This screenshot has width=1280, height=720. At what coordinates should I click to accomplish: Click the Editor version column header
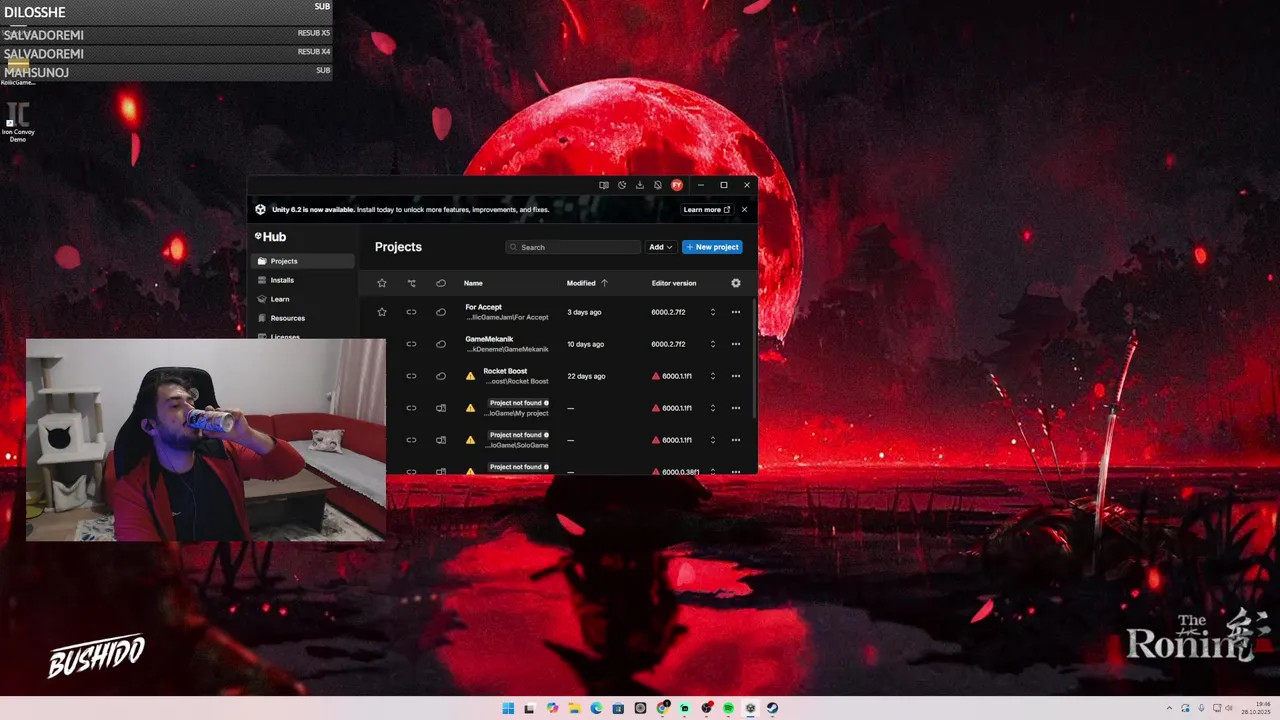(x=674, y=283)
